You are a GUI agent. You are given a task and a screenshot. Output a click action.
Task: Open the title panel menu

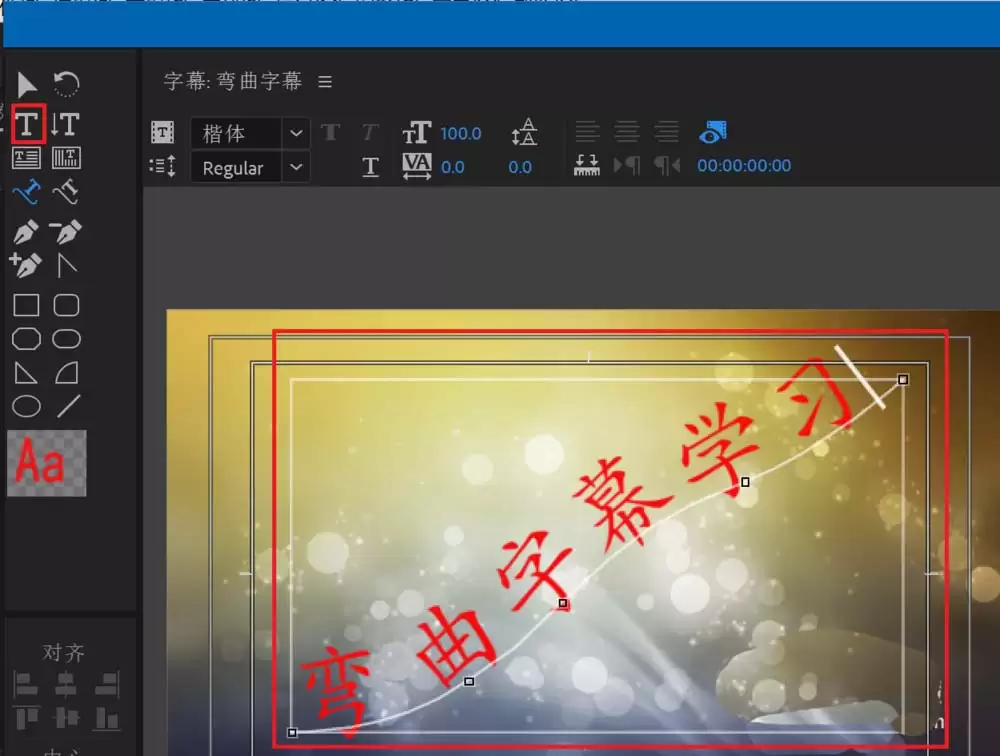click(x=324, y=81)
